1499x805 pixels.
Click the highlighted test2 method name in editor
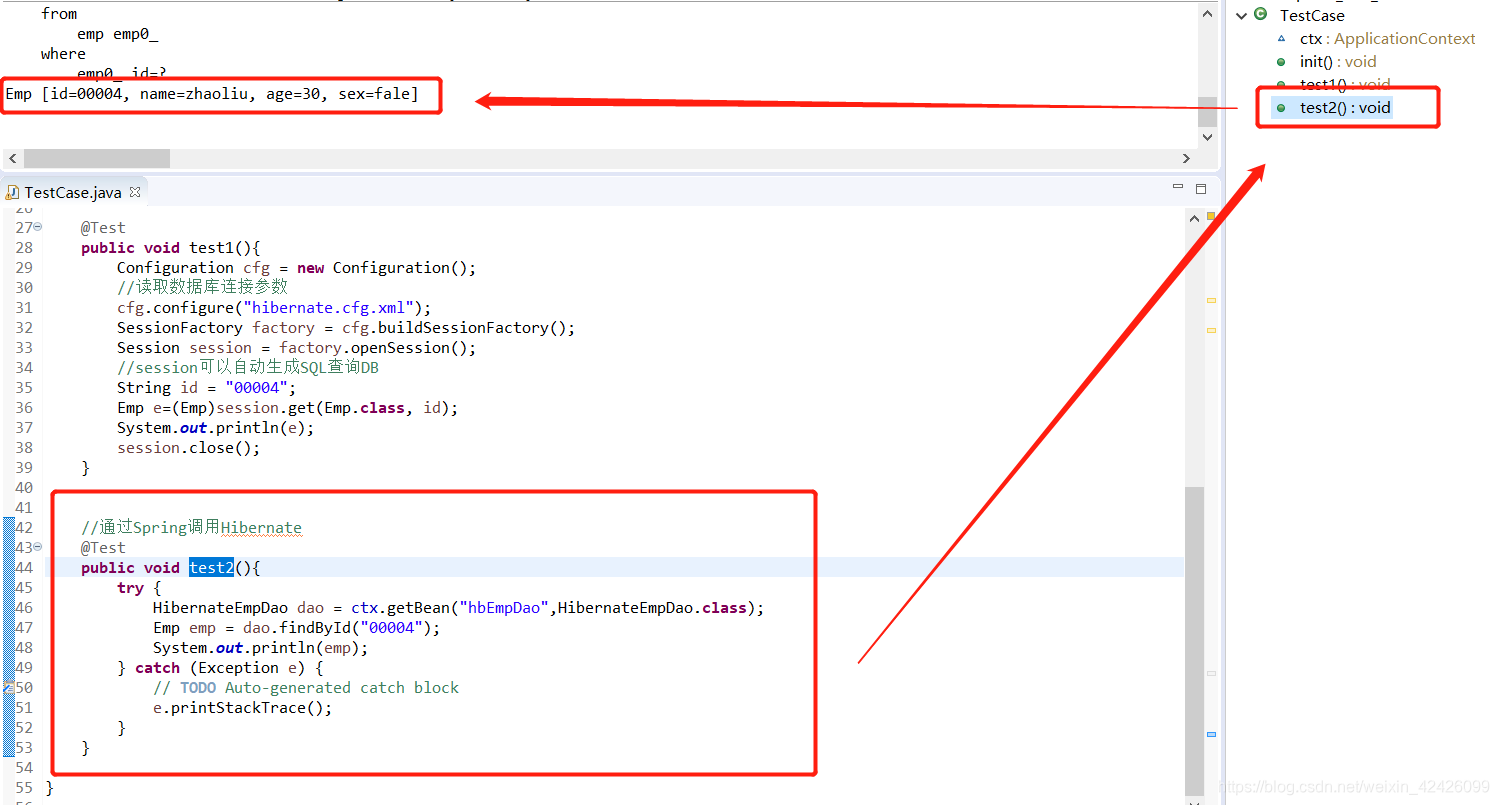pos(211,568)
